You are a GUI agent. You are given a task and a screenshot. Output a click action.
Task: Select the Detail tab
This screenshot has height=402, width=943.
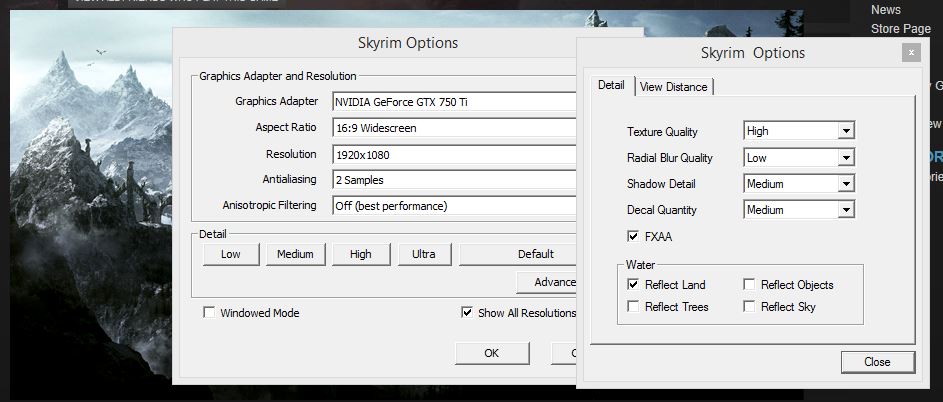tap(611, 85)
